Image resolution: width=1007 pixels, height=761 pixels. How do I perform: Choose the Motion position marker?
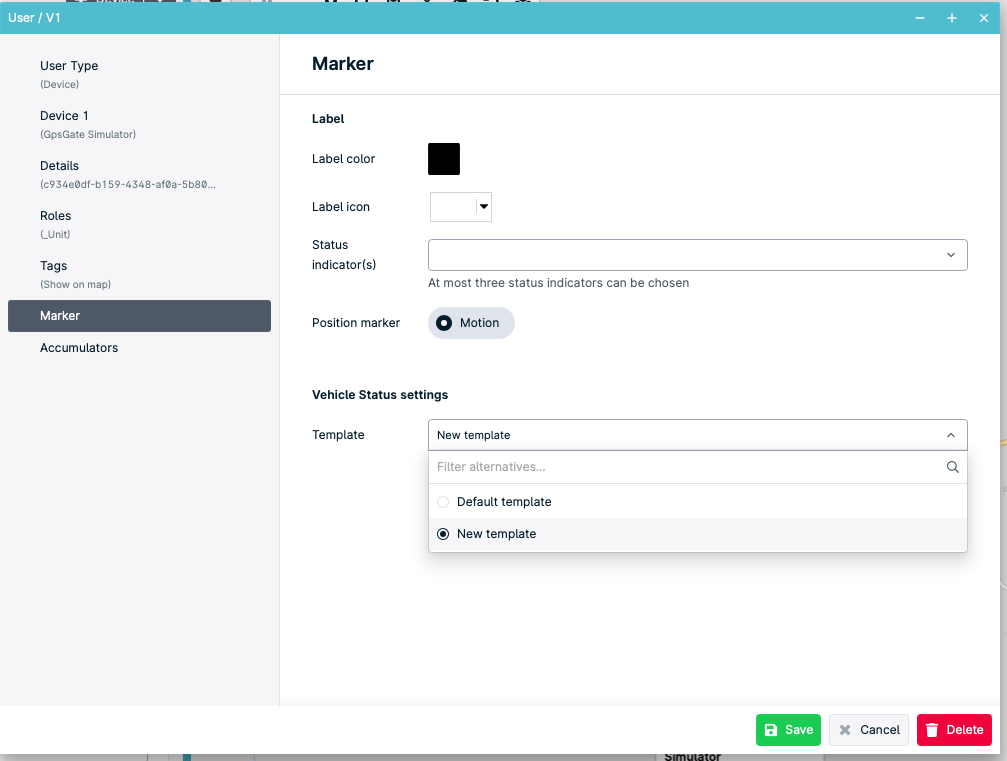pyautogui.click(x=471, y=323)
